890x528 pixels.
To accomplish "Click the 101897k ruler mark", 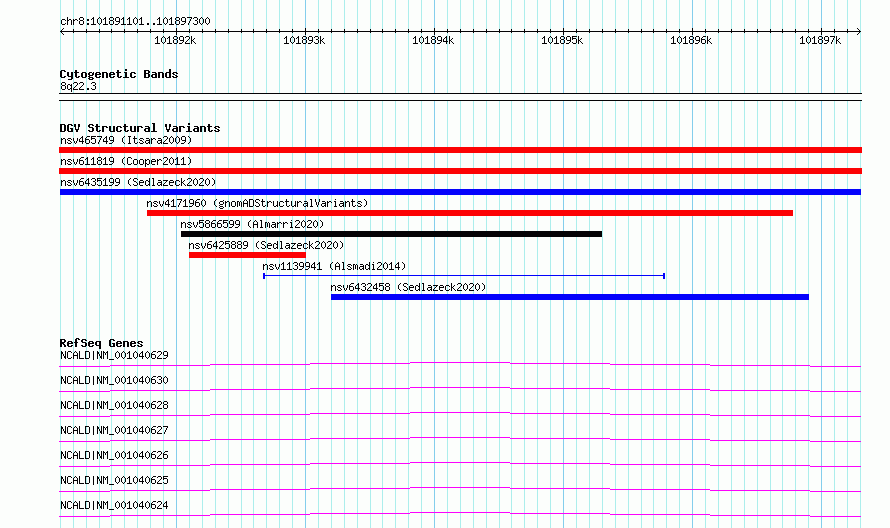I will click(820, 40).
